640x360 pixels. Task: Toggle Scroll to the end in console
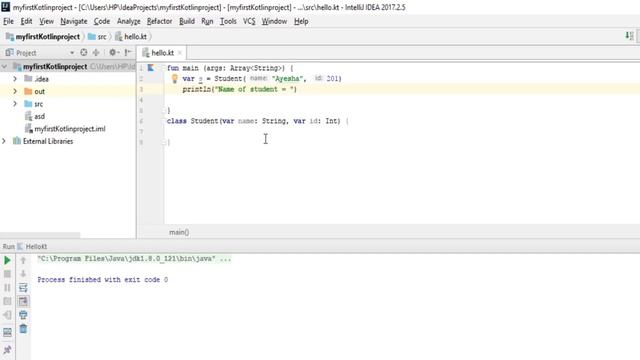pos(23,301)
